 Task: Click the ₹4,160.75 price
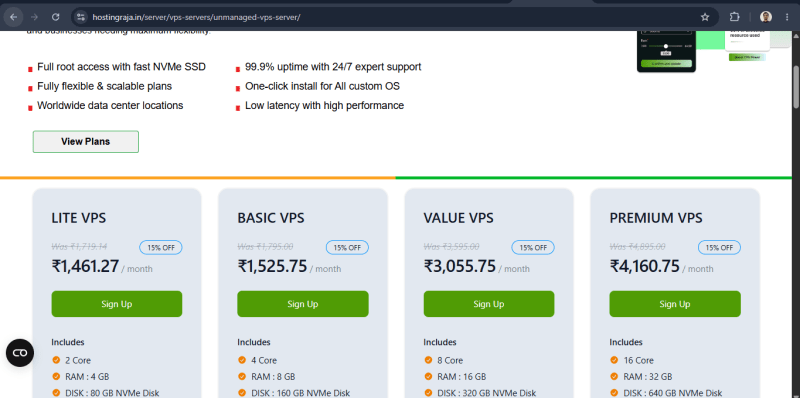coord(644,266)
